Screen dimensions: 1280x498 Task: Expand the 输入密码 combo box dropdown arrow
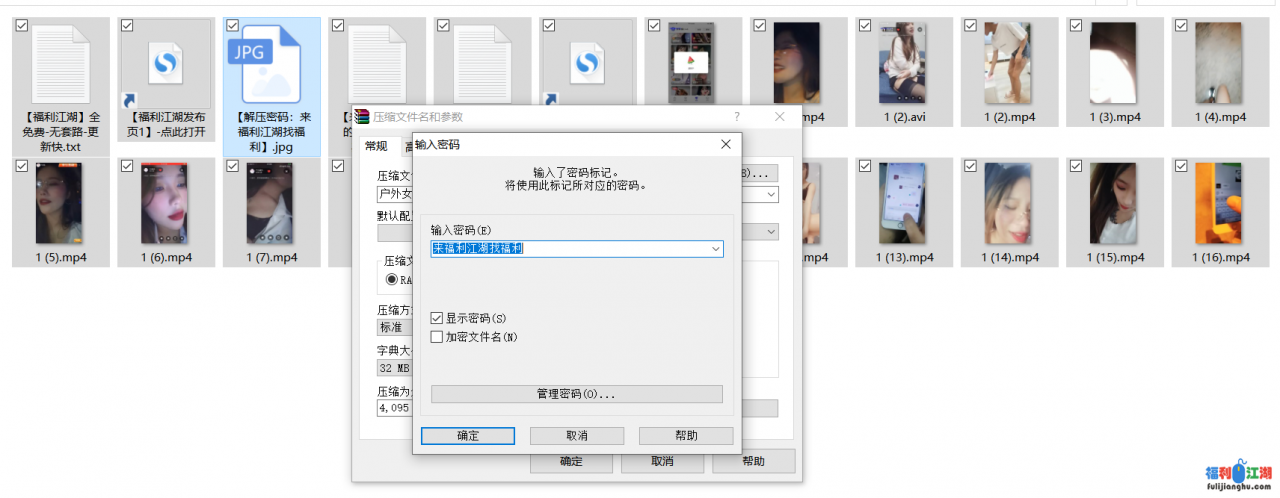[715, 249]
